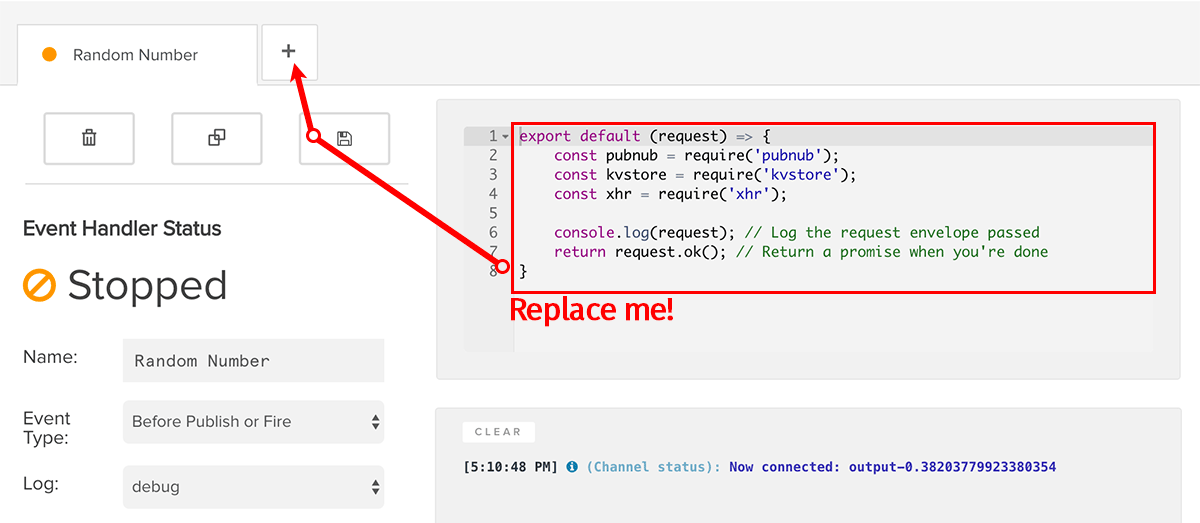This screenshot has width=1200, height=523.
Task: Add a new handler with plus tab
Action: click(289, 52)
